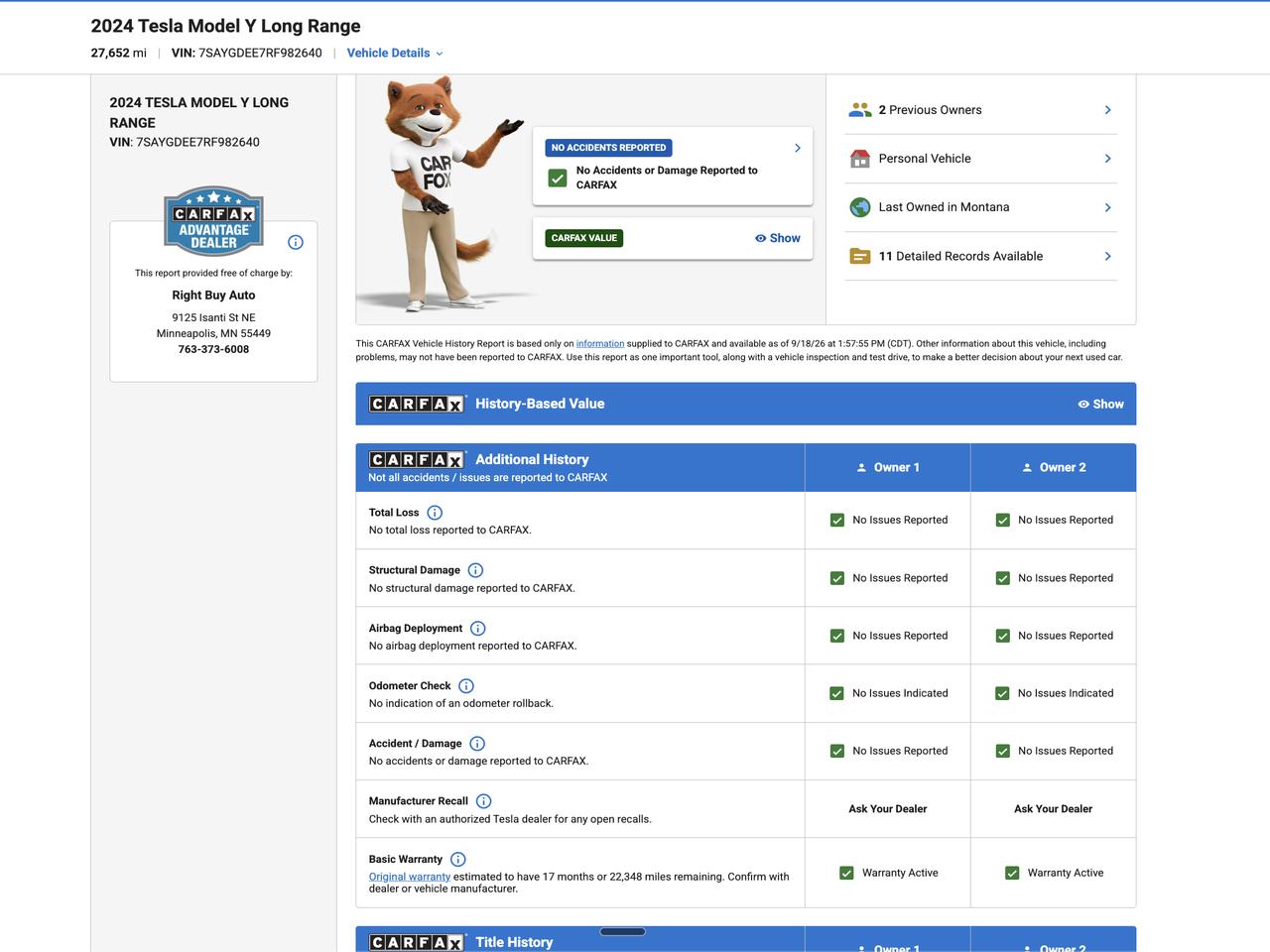The image size is (1270, 952).
Task: Click the CARFAX VALUE badge
Action: (584, 238)
